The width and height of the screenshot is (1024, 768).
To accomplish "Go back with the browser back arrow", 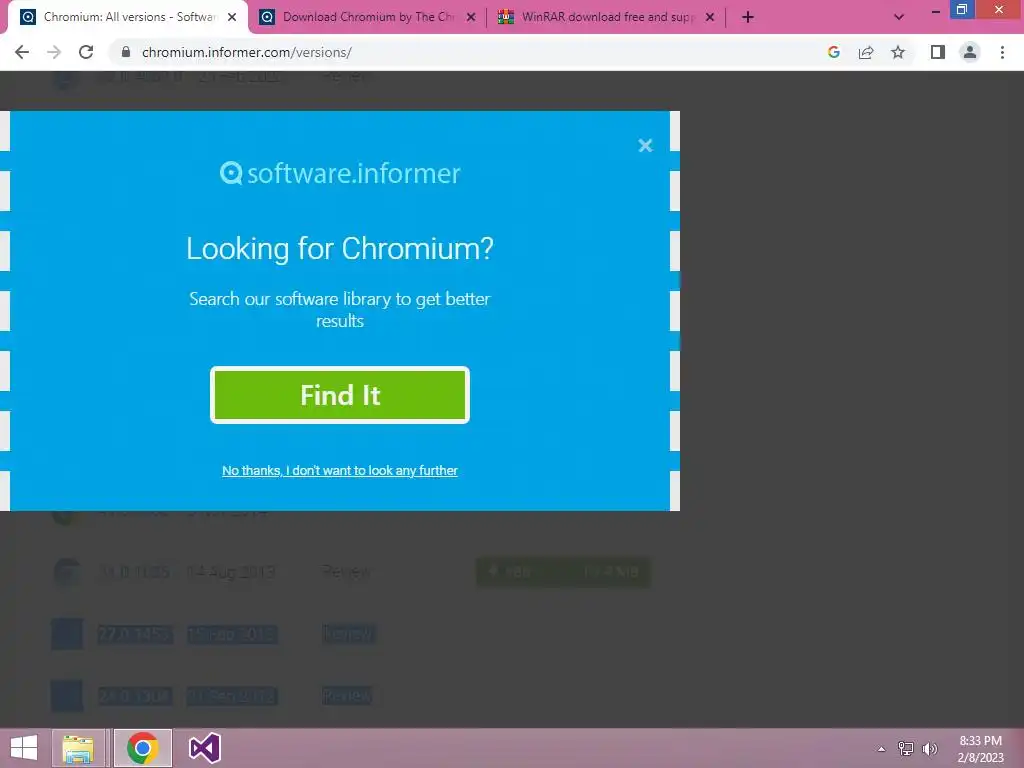I will click(22, 52).
